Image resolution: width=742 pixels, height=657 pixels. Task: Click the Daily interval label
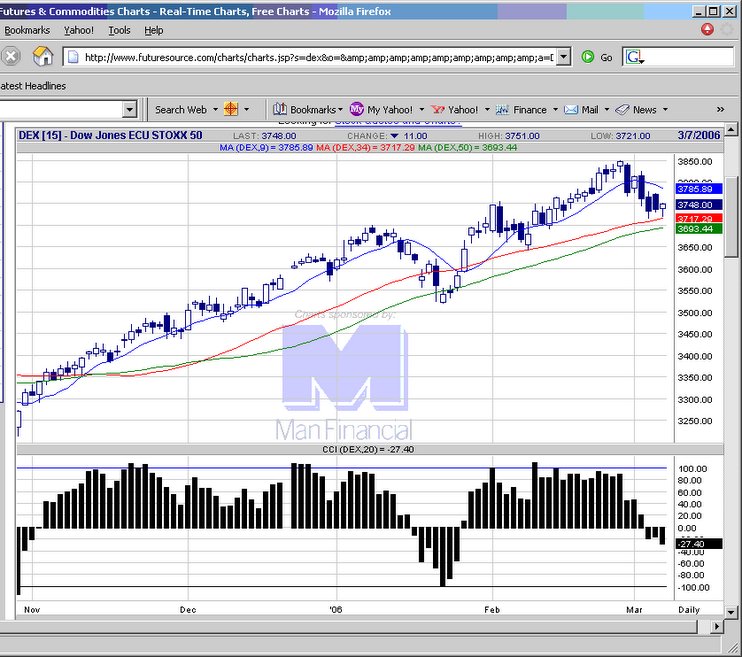coord(689,610)
